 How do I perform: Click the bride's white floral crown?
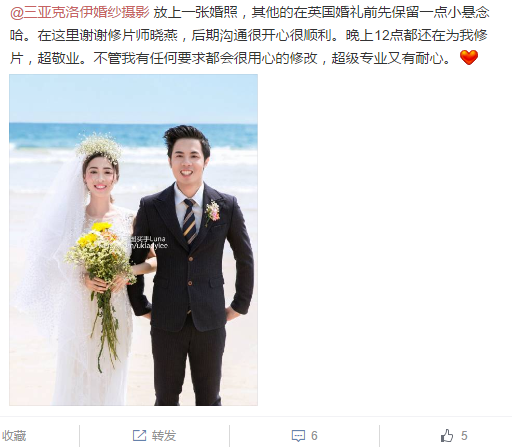(99, 147)
